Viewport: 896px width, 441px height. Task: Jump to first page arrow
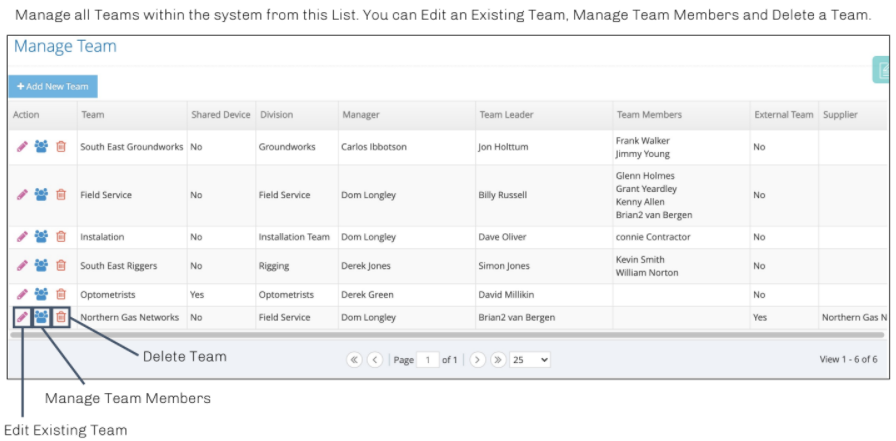354,360
